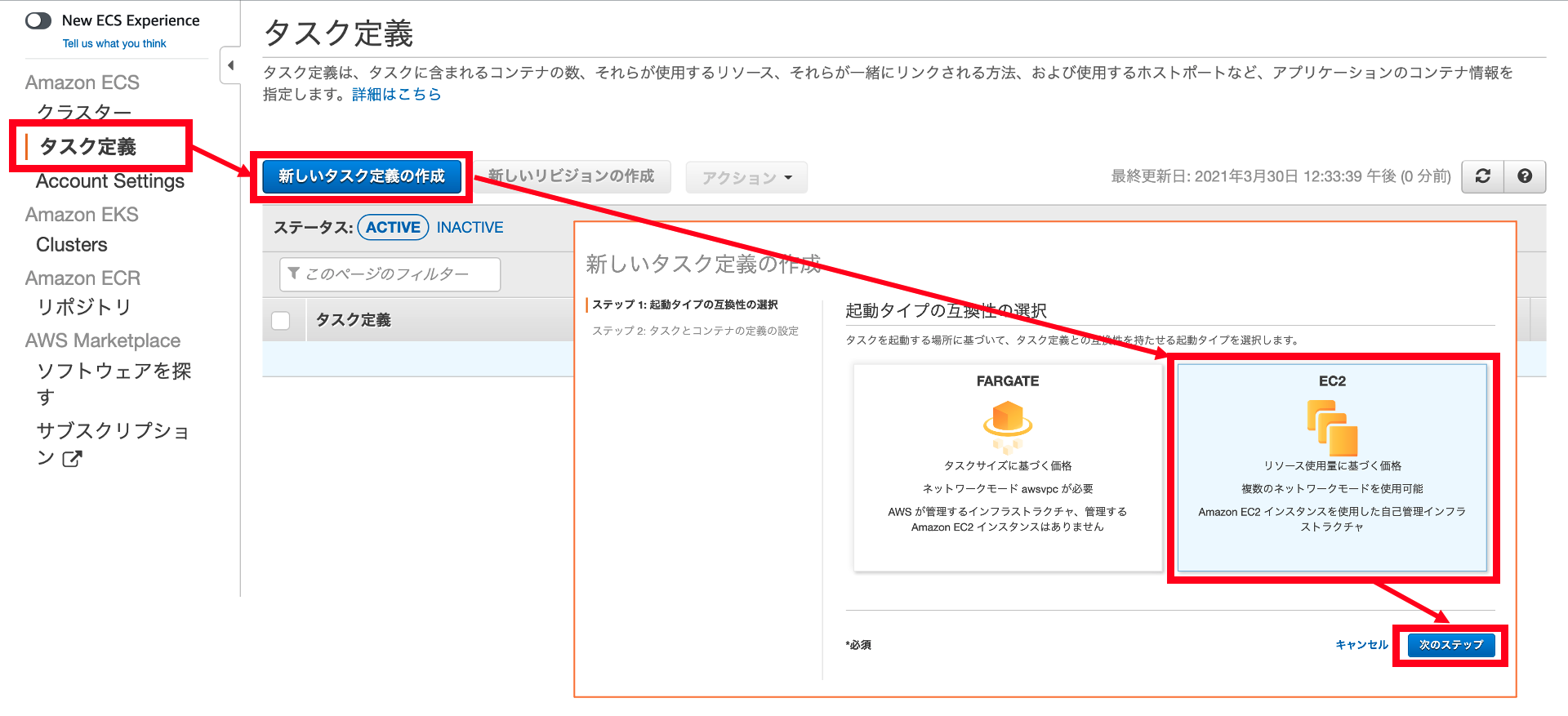Open サブスクリプション external link
The image size is (1568, 716).
pos(114,444)
